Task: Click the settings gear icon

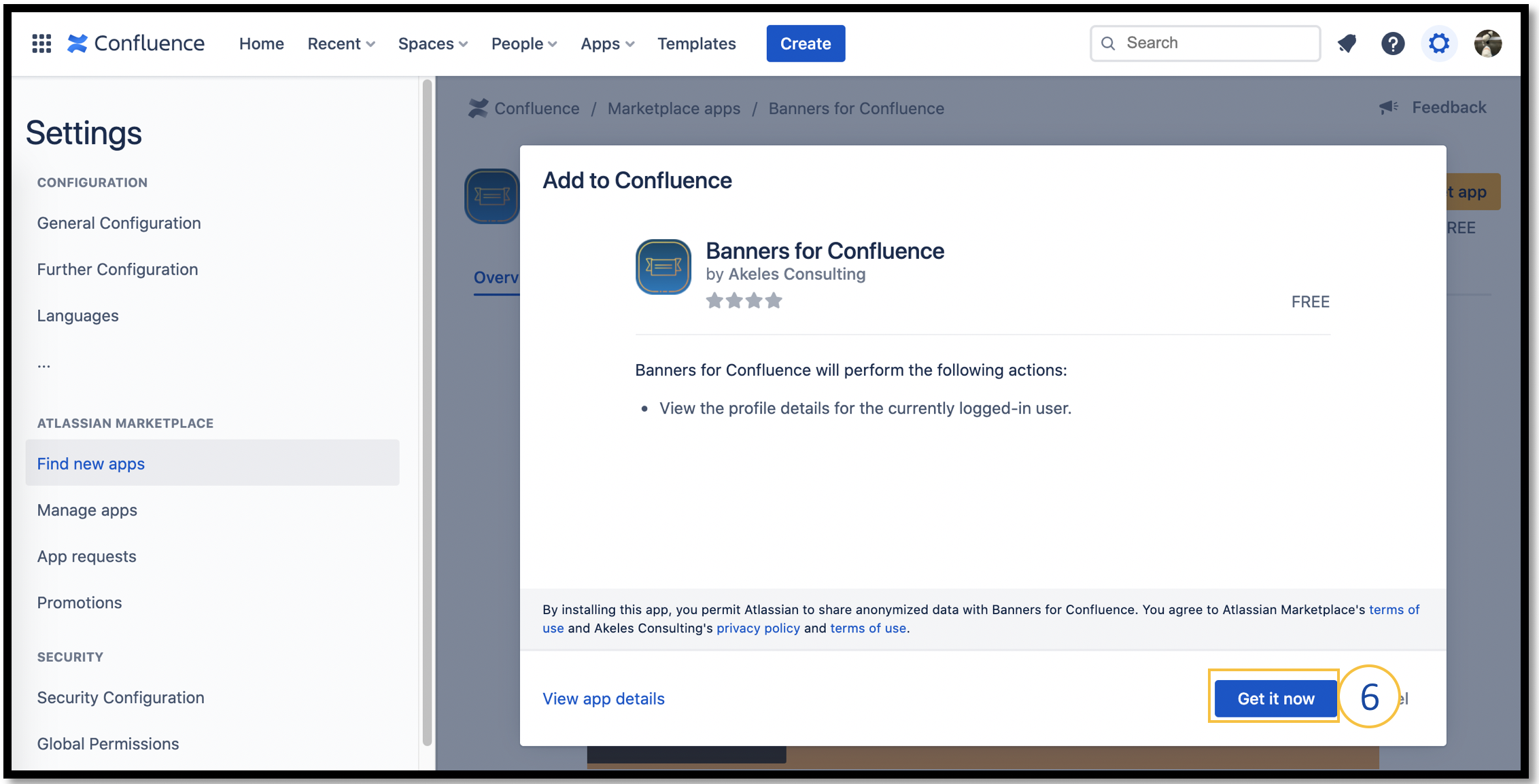Action: [1438, 43]
